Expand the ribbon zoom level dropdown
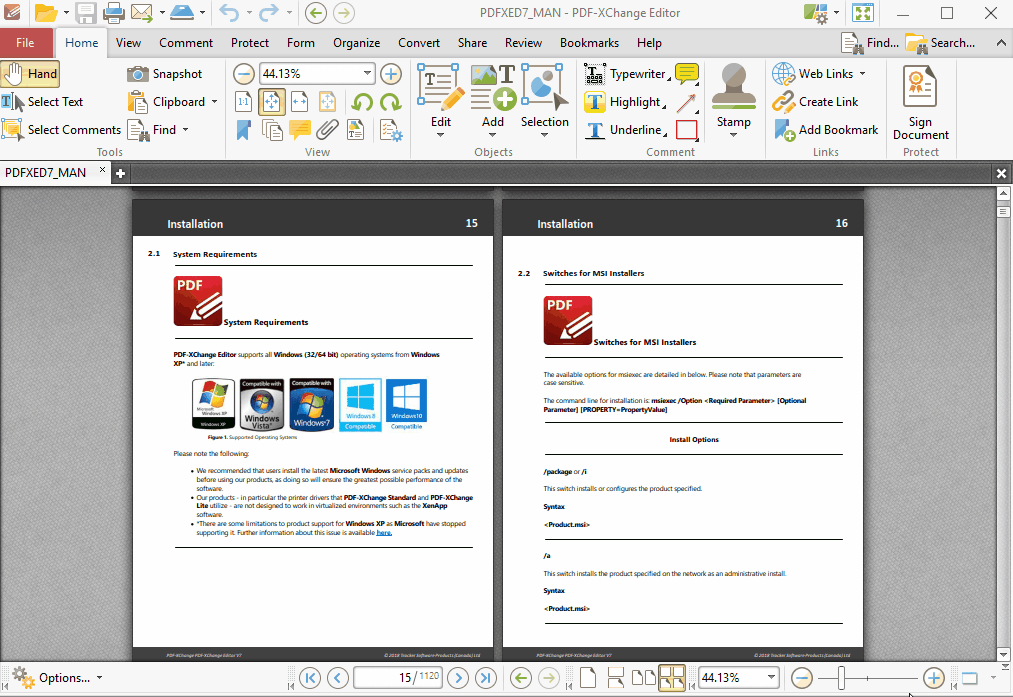The width and height of the screenshot is (1013, 697). (368, 74)
